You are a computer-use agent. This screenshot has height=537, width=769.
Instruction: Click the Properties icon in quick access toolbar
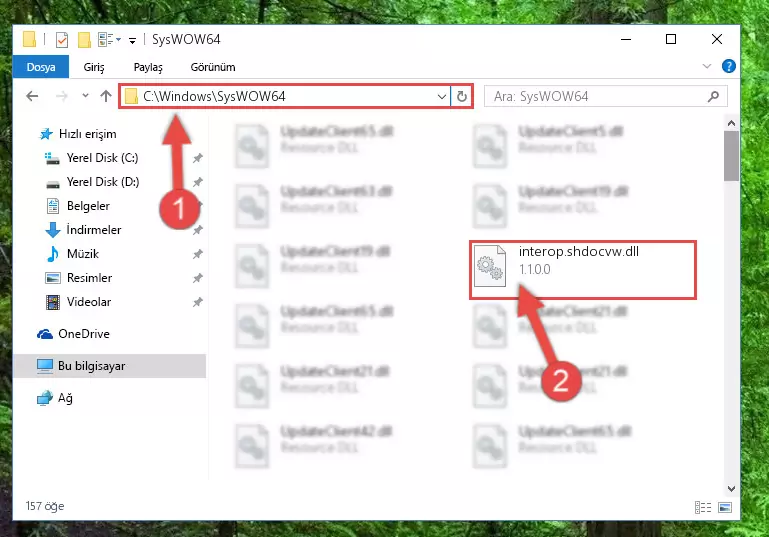pyautogui.click(x=62, y=40)
